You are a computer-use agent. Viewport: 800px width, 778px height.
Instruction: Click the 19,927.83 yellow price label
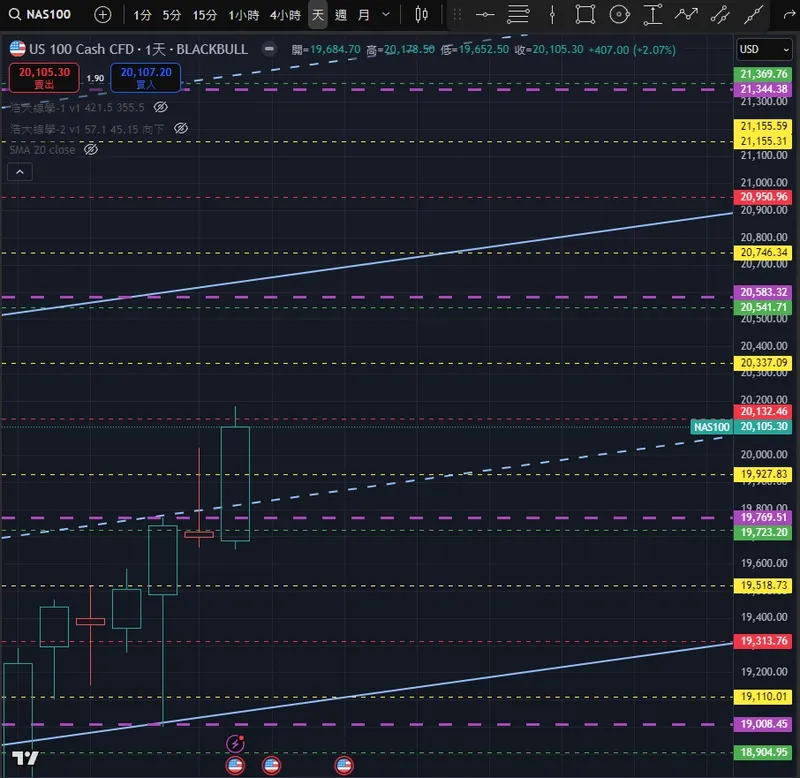[763, 474]
